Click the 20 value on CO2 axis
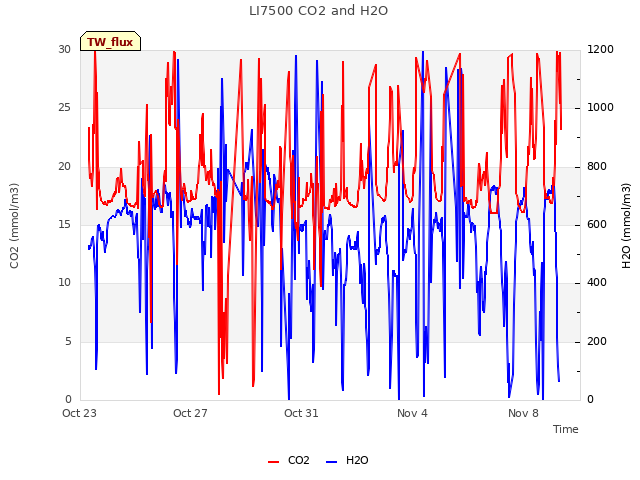 64,167
